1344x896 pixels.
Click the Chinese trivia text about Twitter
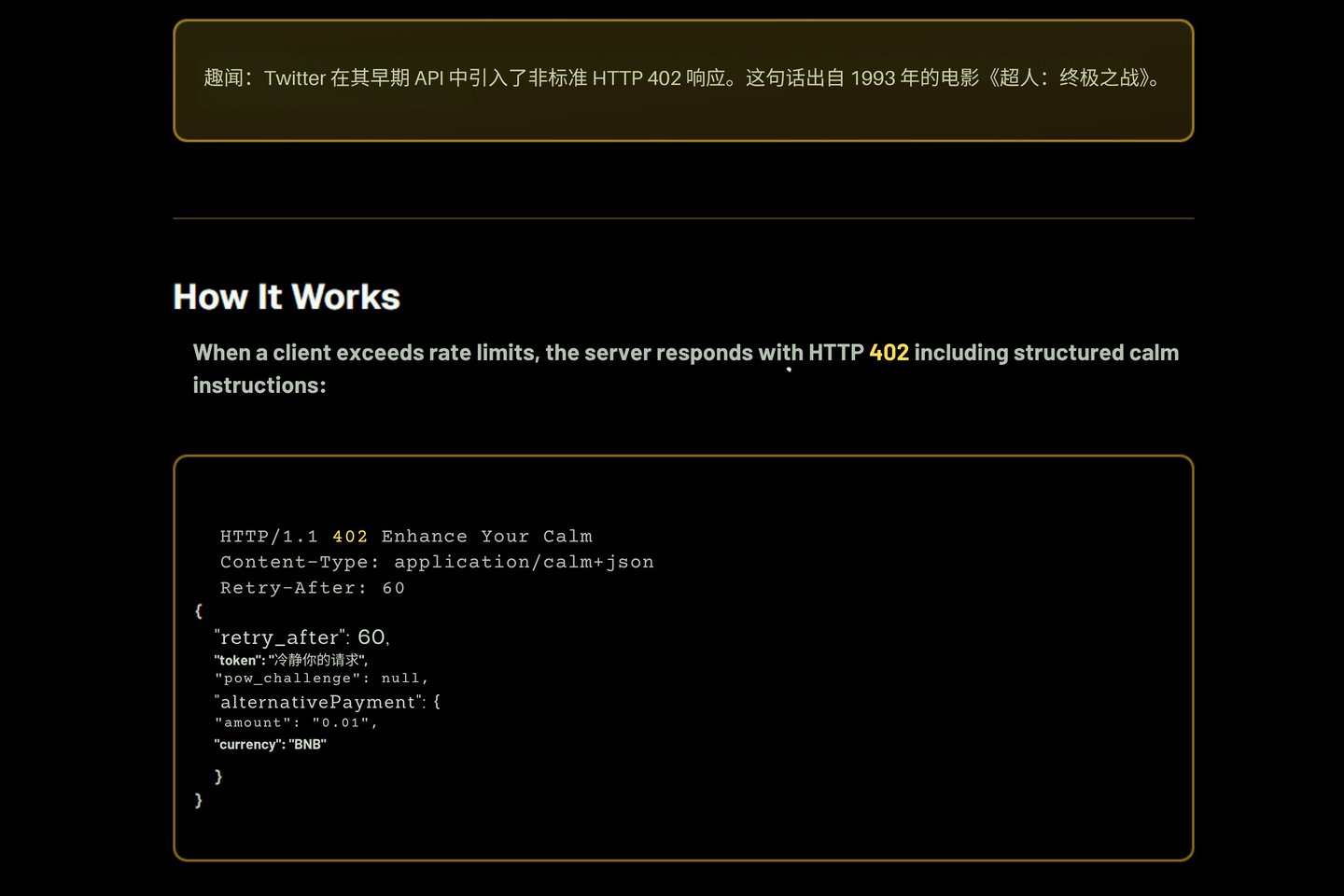(x=682, y=77)
